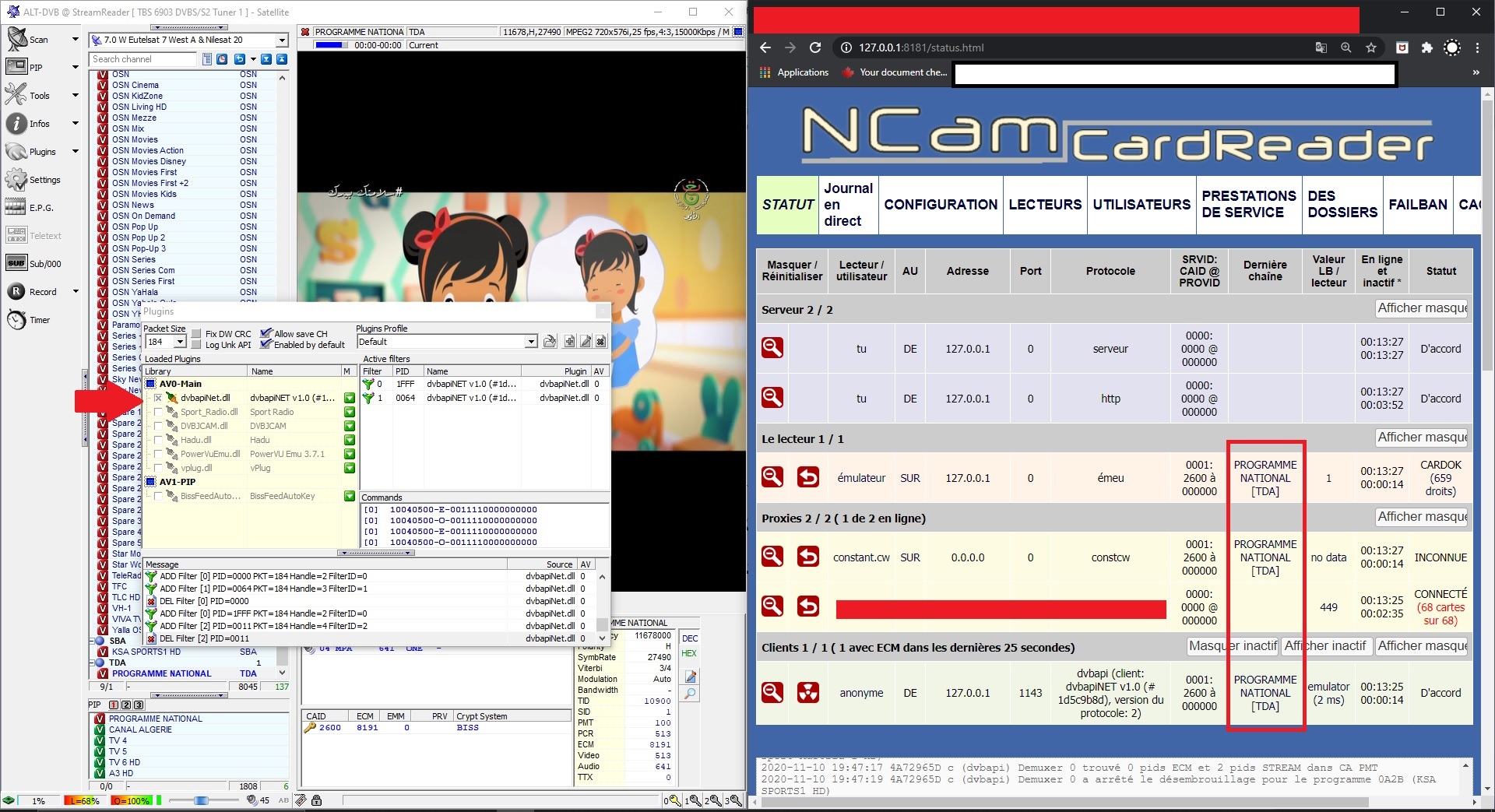Screen dimensions: 1495x812
Task: Collapse the TDA provider tree node
Action: point(92,663)
